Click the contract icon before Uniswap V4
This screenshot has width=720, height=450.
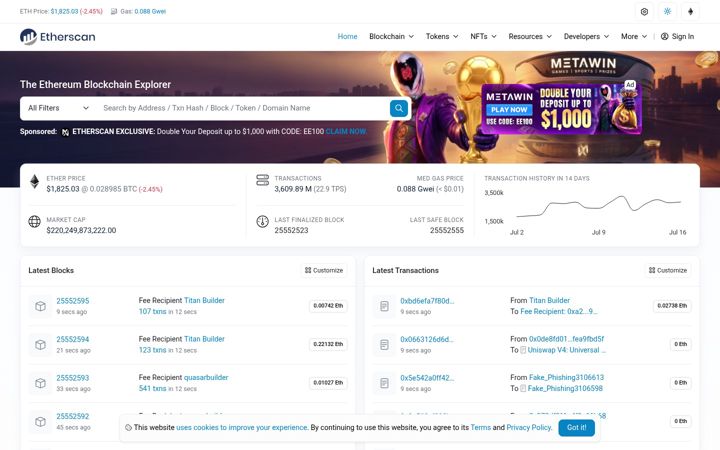pos(523,350)
